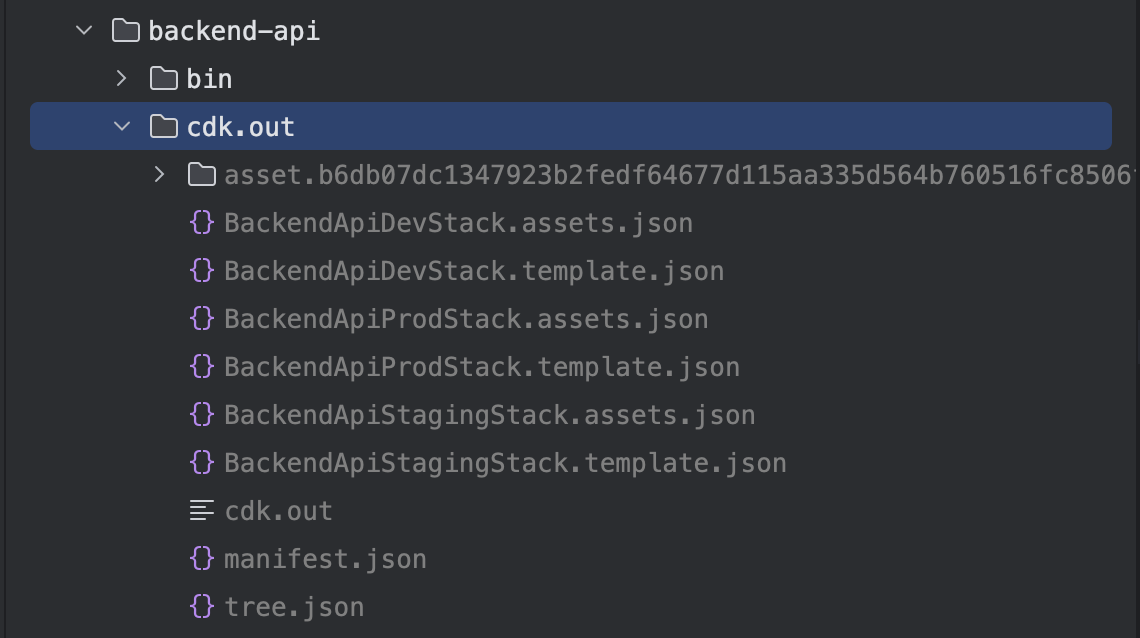Image resolution: width=1140 pixels, height=638 pixels.
Task: Click the JSON icon beside BackendApiDevStack.assets.json
Action: point(203,223)
